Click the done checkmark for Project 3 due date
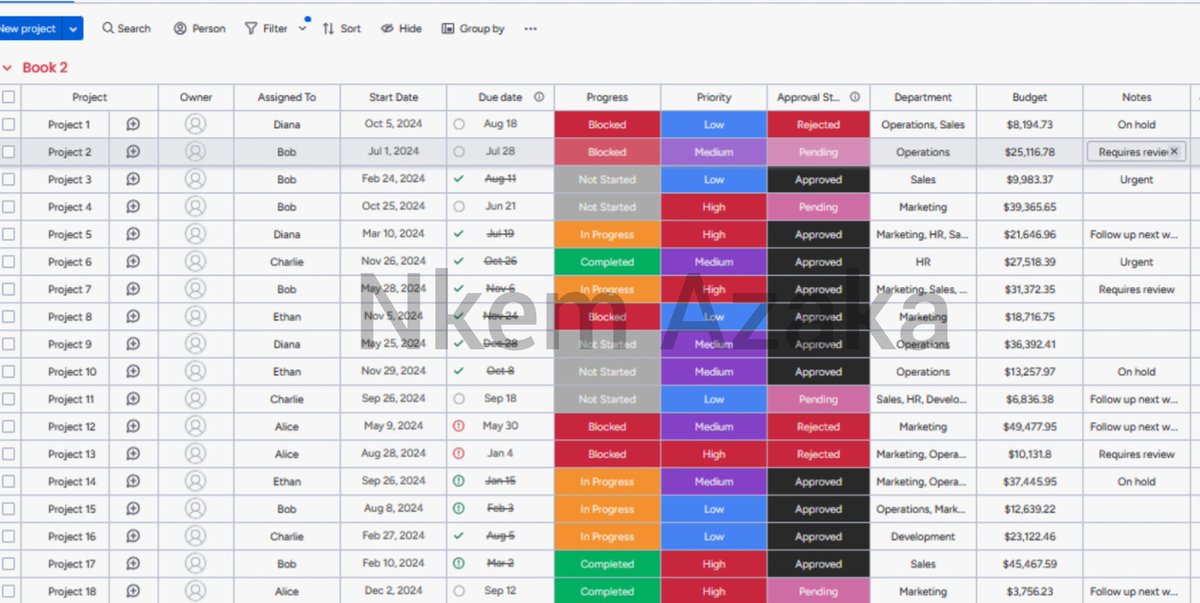The height and width of the screenshot is (603, 1200). click(x=459, y=178)
